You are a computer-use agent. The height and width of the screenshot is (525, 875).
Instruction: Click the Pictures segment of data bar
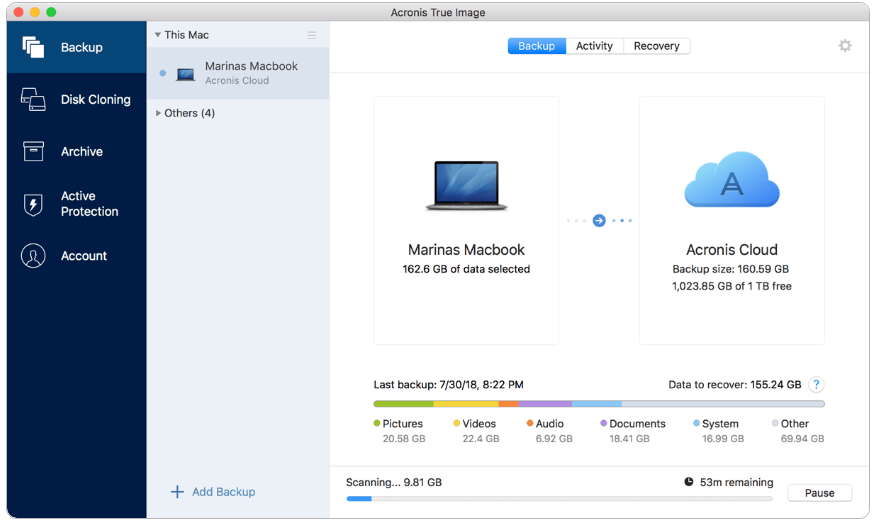[x=403, y=403]
